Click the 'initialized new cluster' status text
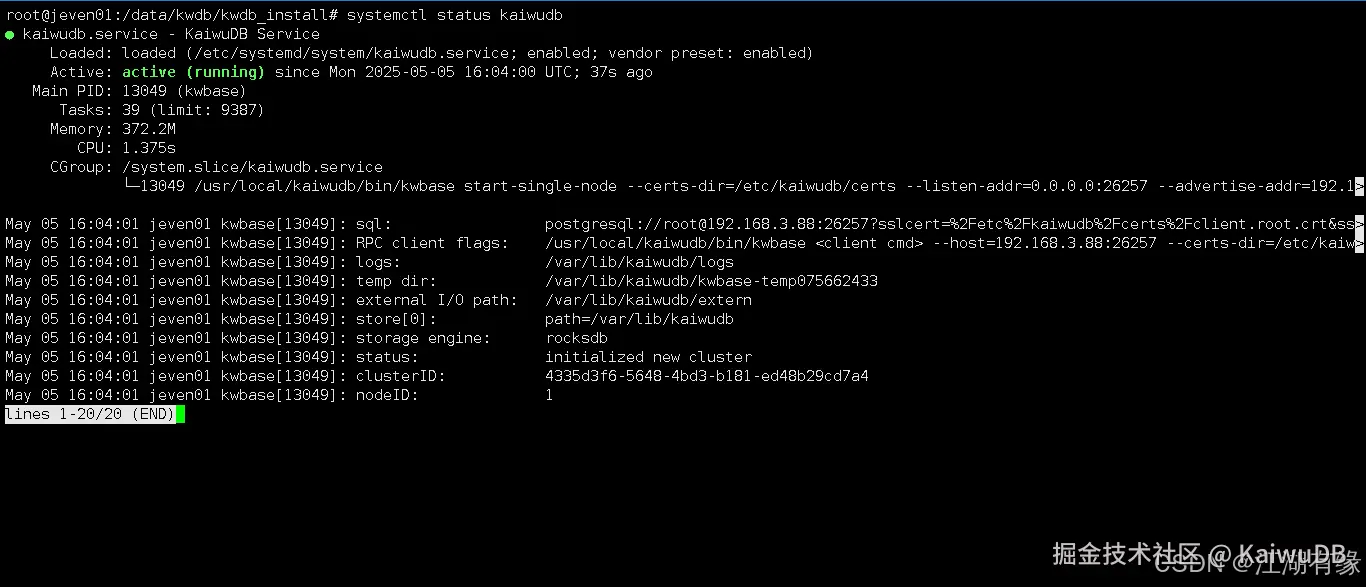This screenshot has height=587, width=1366. [648, 357]
